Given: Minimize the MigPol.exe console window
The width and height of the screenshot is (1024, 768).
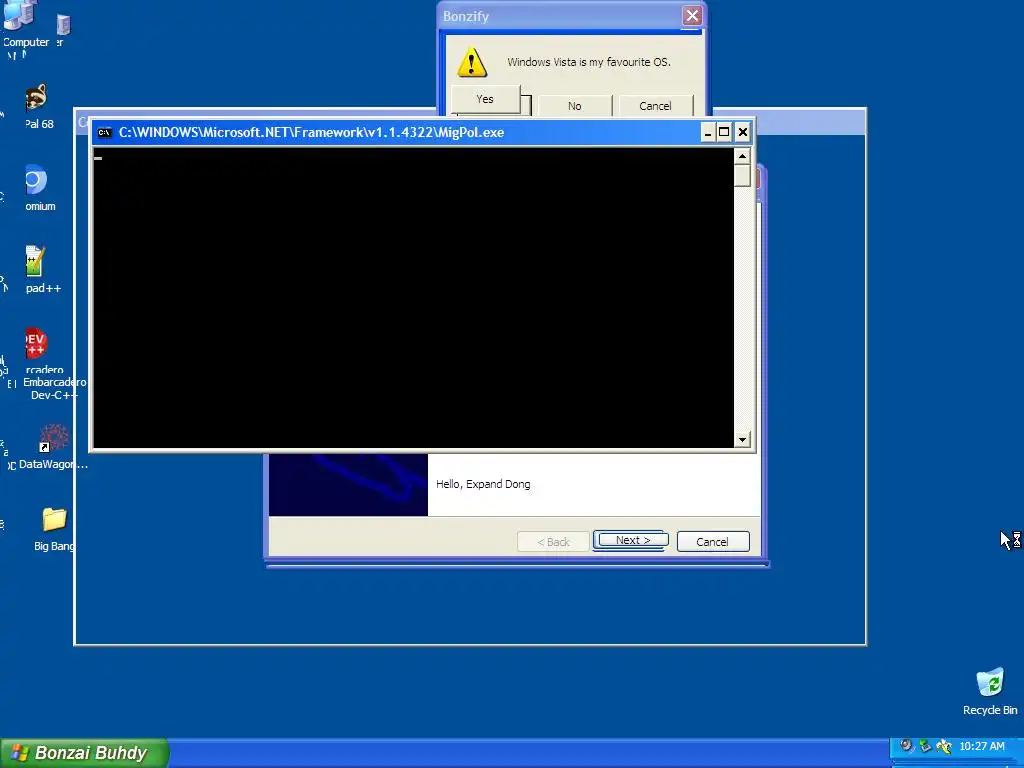Looking at the screenshot, I should click(x=707, y=133).
